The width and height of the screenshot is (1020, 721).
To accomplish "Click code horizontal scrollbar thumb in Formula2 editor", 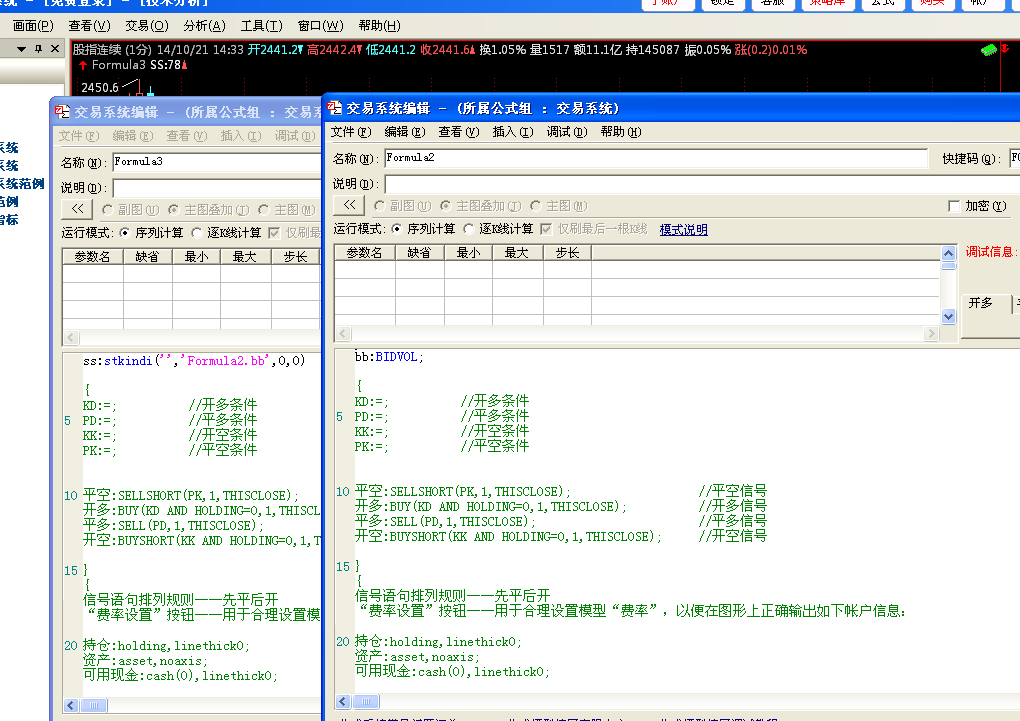I will [366, 701].
